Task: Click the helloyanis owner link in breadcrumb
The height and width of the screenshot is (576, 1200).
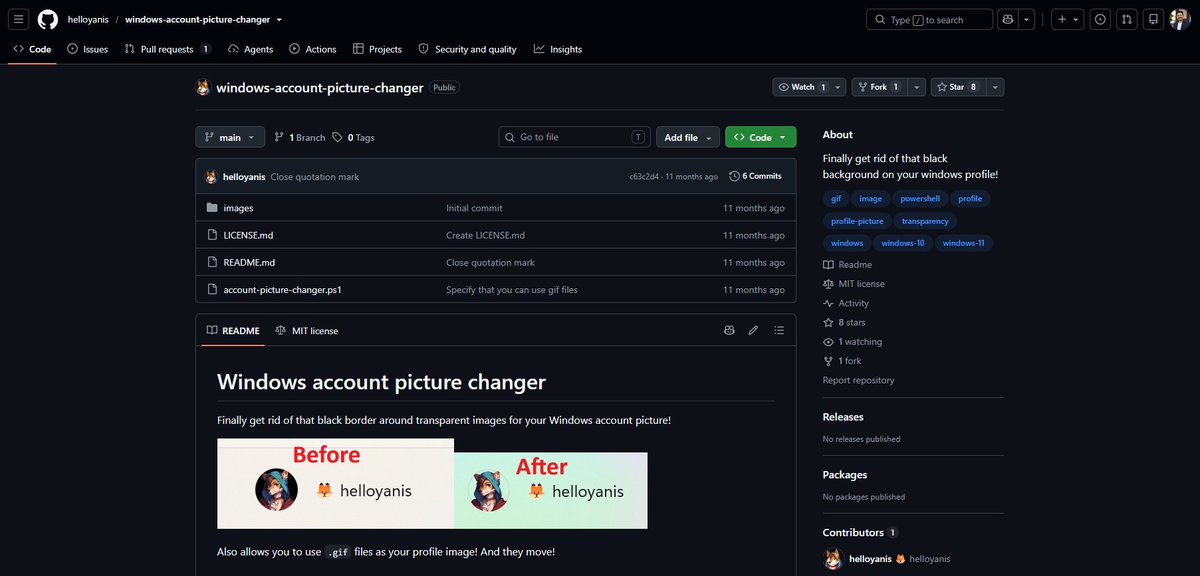Action: click(88, 20)
